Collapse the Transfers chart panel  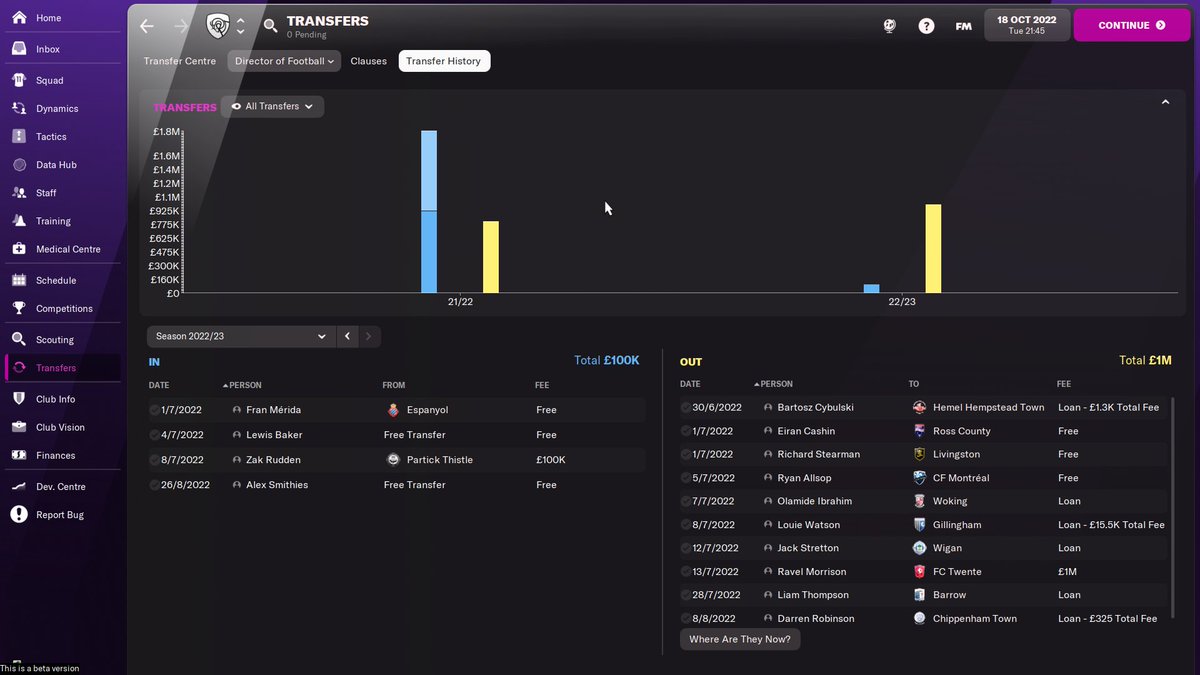tap(1165, 102)
